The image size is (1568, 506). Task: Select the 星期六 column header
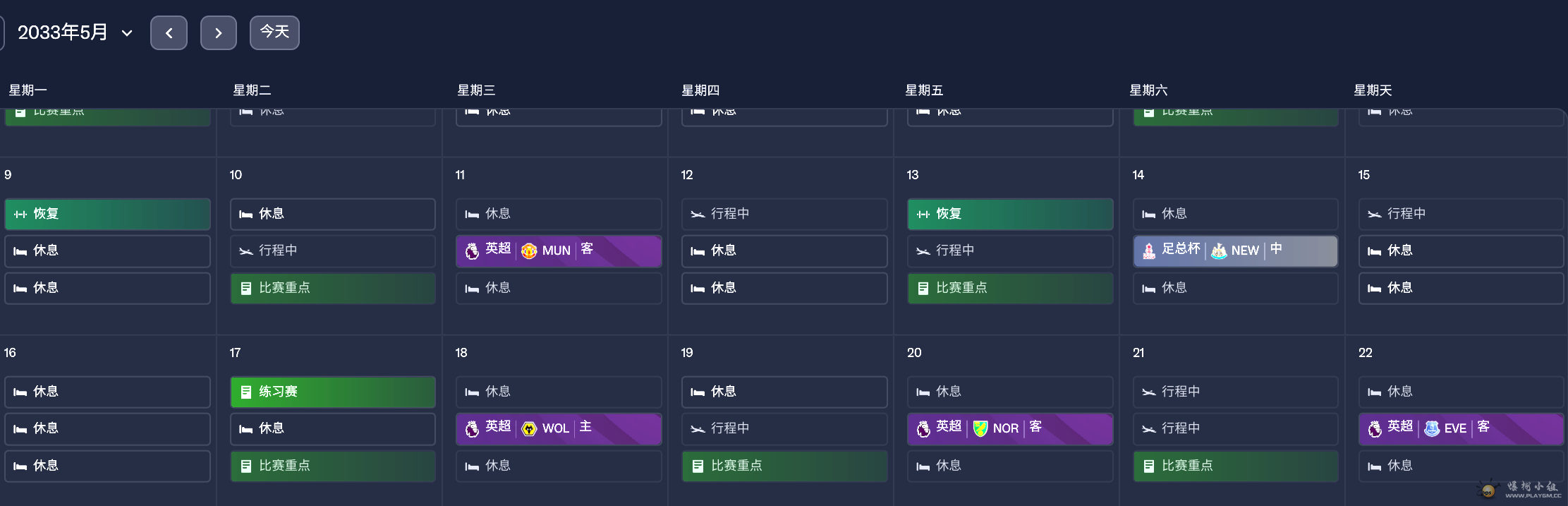pyautogui.click(x=1148, y=90)
